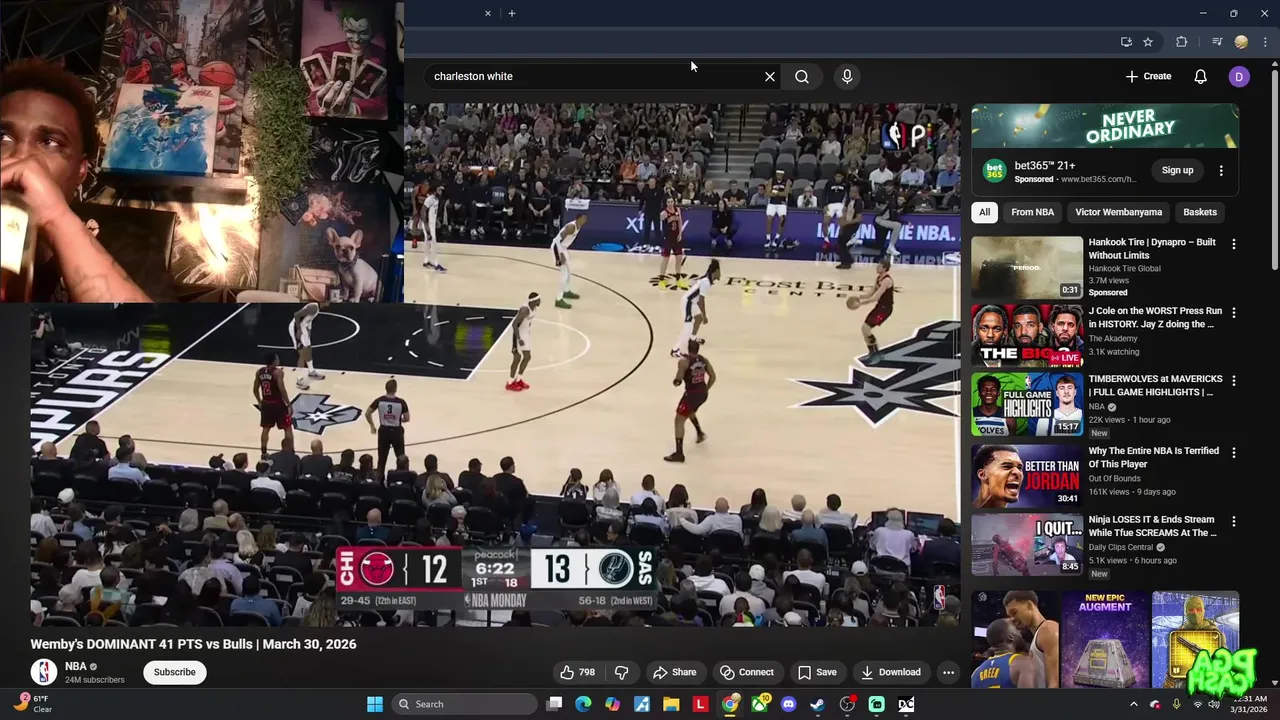Open the Xbox app on the taskbar
Viewport: 1280px width, 720px height.
pyautogui.click(x=760, y=704)
